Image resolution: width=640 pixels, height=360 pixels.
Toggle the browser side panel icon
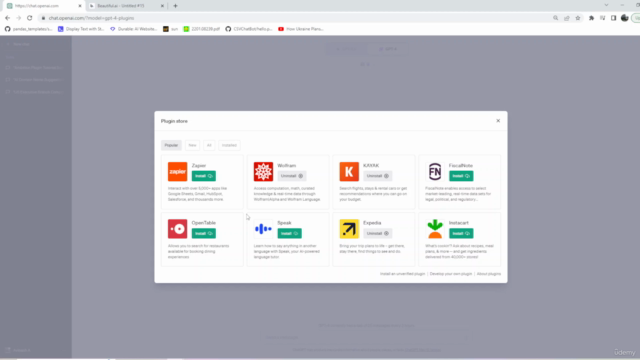coord(613,18)
